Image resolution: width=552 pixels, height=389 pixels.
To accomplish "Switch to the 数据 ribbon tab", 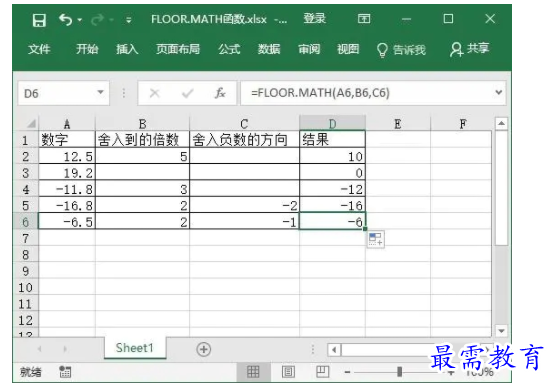I will pyautogui.click(x=269, y=49).
